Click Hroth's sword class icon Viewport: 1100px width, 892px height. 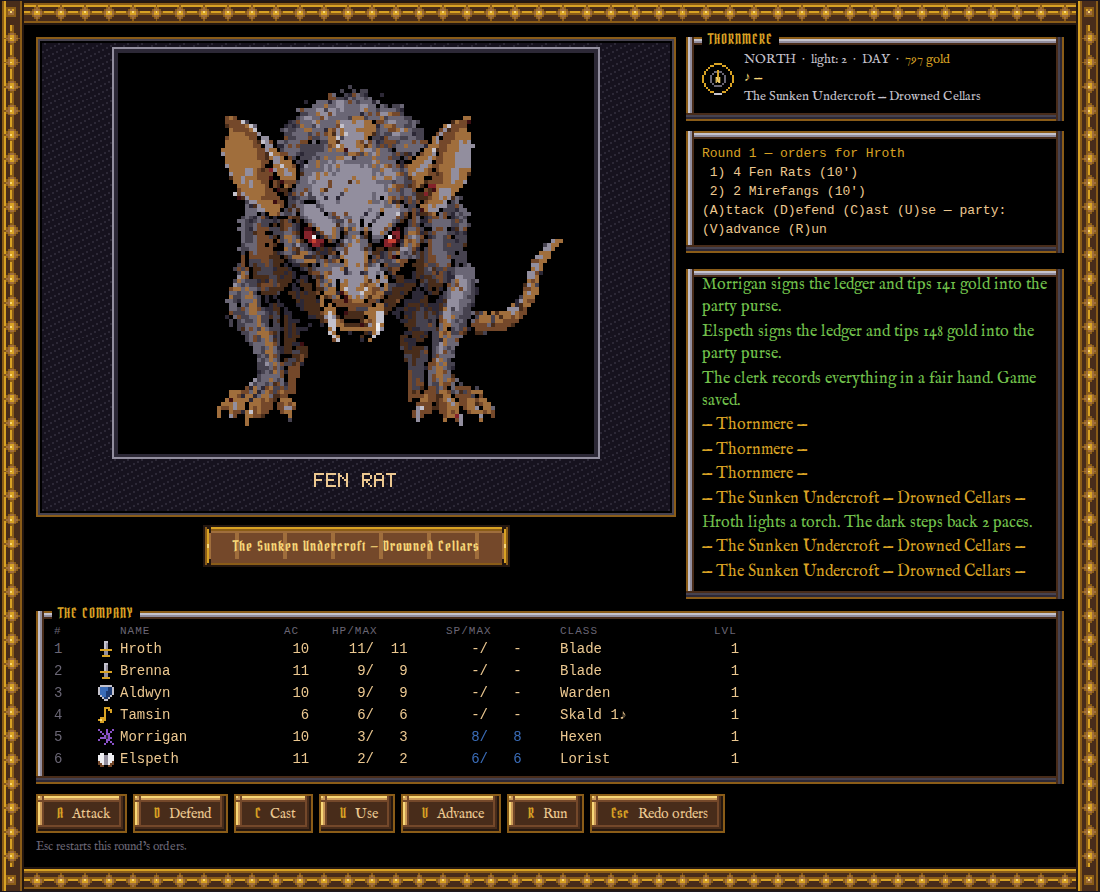[105, 649]
